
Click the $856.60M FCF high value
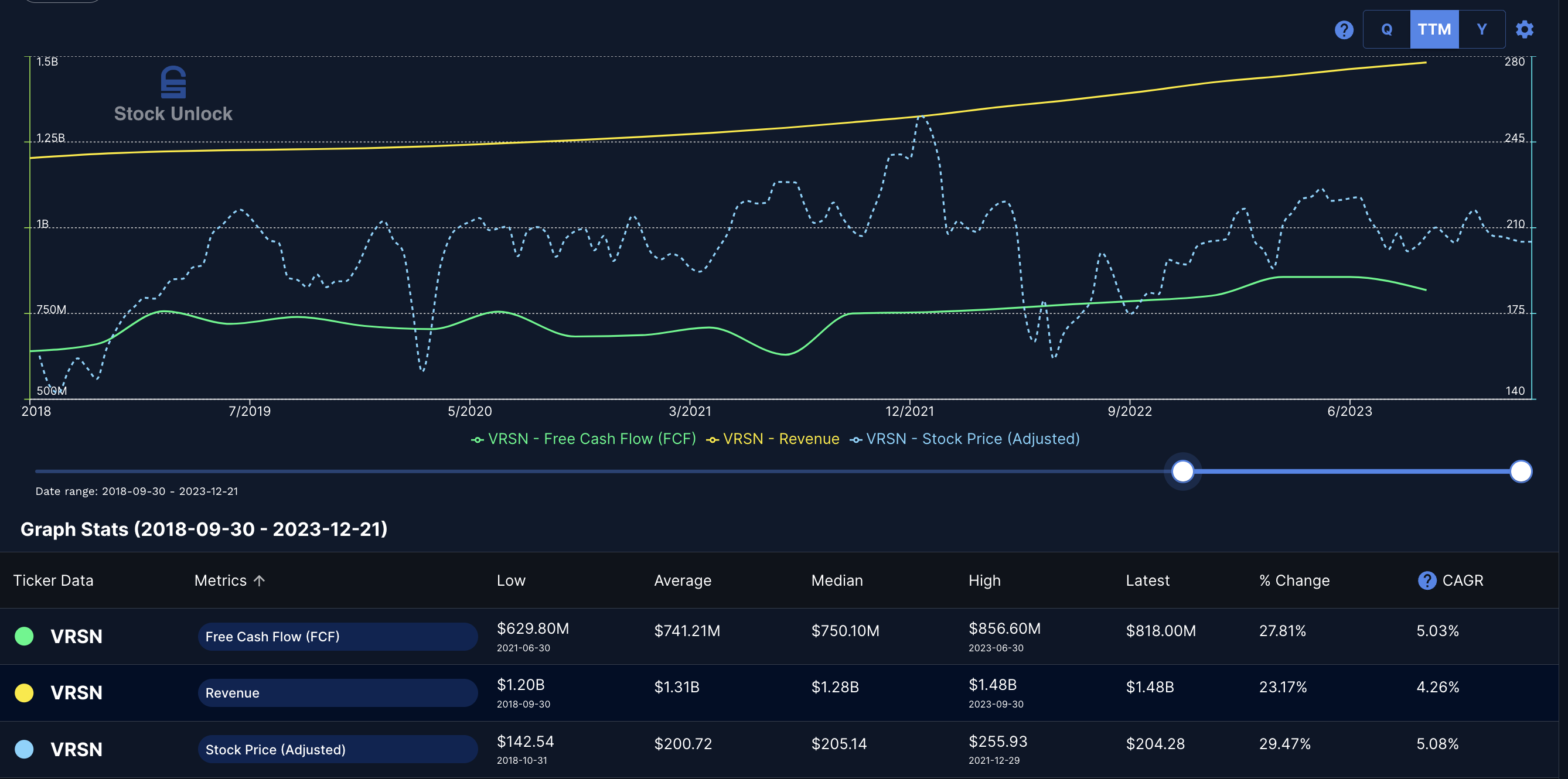[x=1004, y=628]
